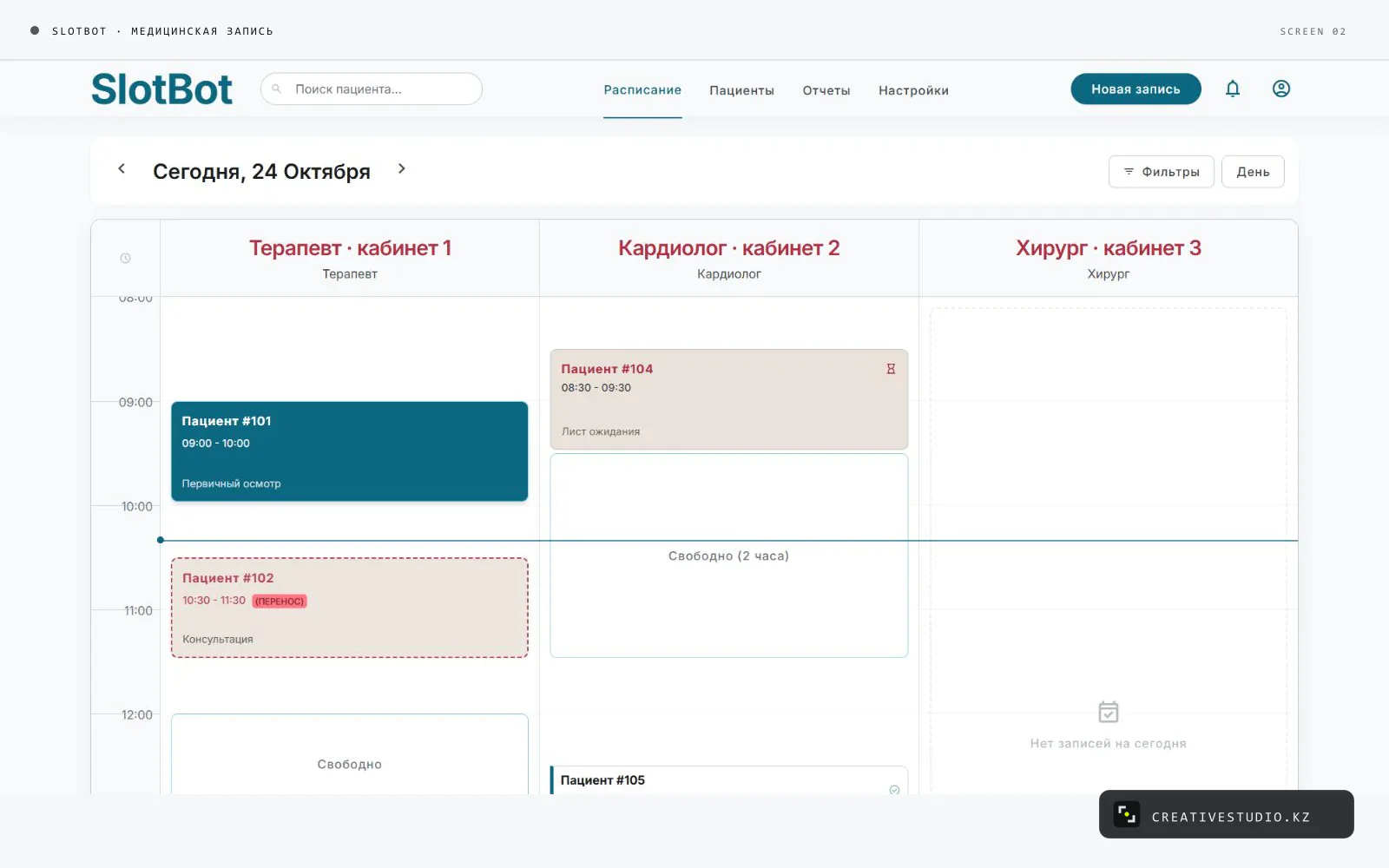Focus the Поиск пациента search field

[372, 89]
